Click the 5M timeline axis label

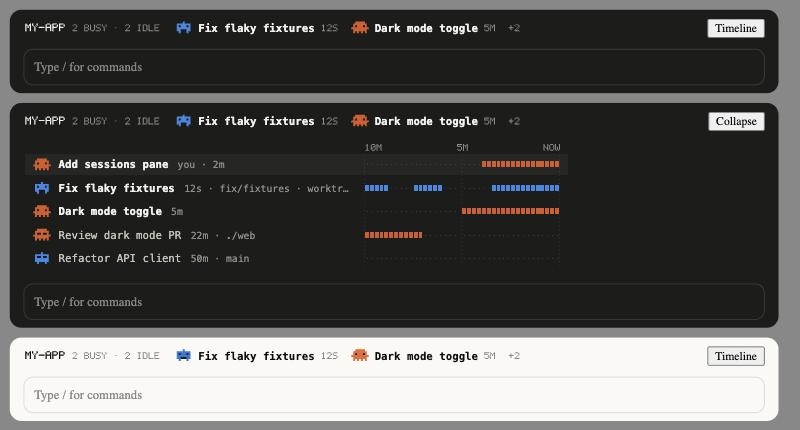point(462,147)
